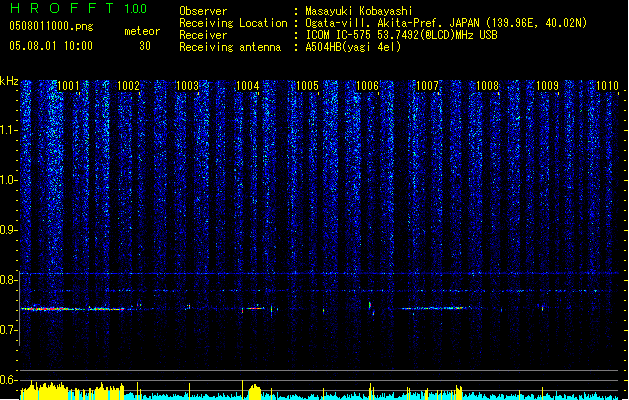Click the 1010 time marker

pyautogui.click(x=607, y=86)
